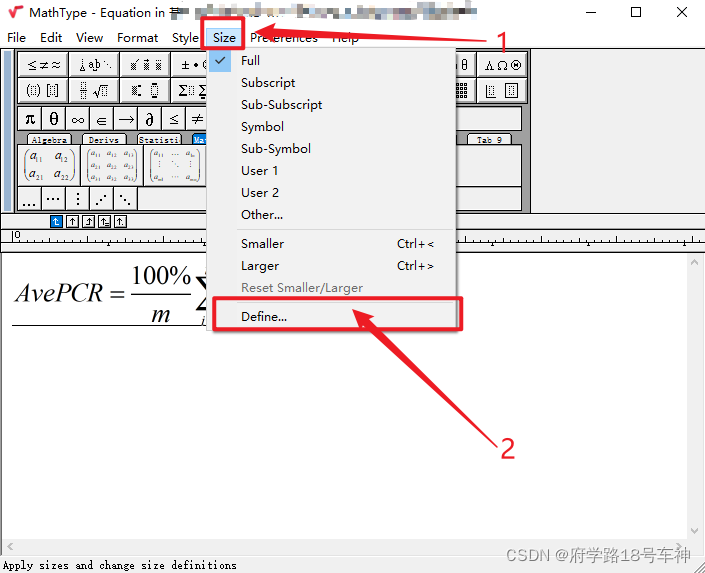Minimize the MathType window
Image resolution: width=705 pixels, height=573 pixels.
(591, 13)
